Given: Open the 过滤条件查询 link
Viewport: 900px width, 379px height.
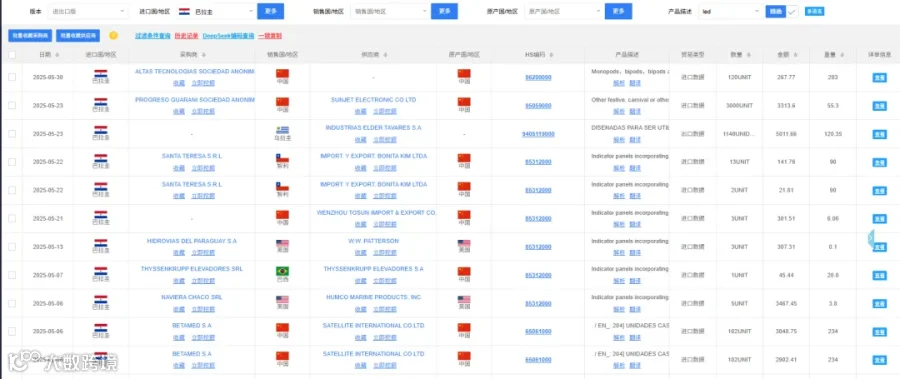Looking at the screenshot, I should click(x=153, y=36).
